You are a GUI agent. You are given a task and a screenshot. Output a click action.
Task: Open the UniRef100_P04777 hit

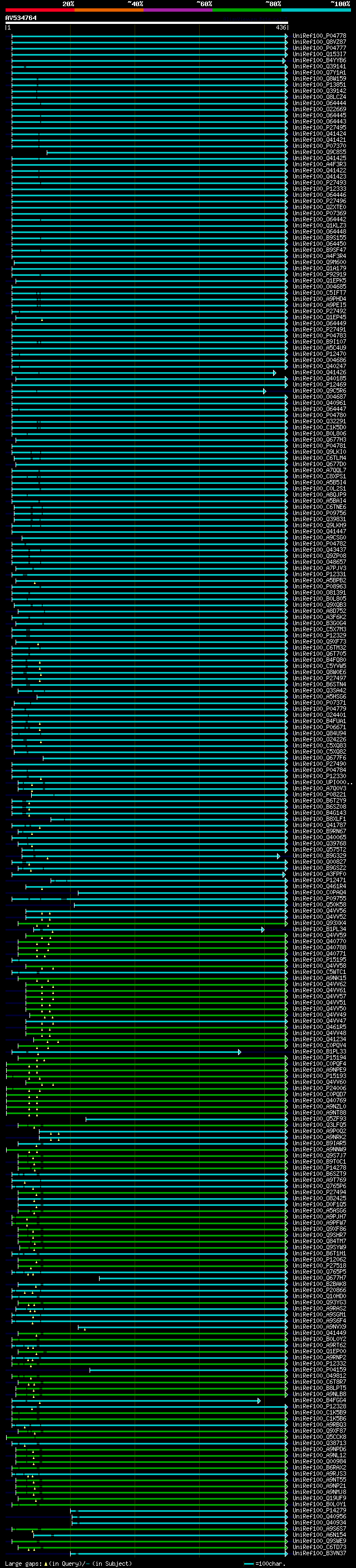[319, 48]
